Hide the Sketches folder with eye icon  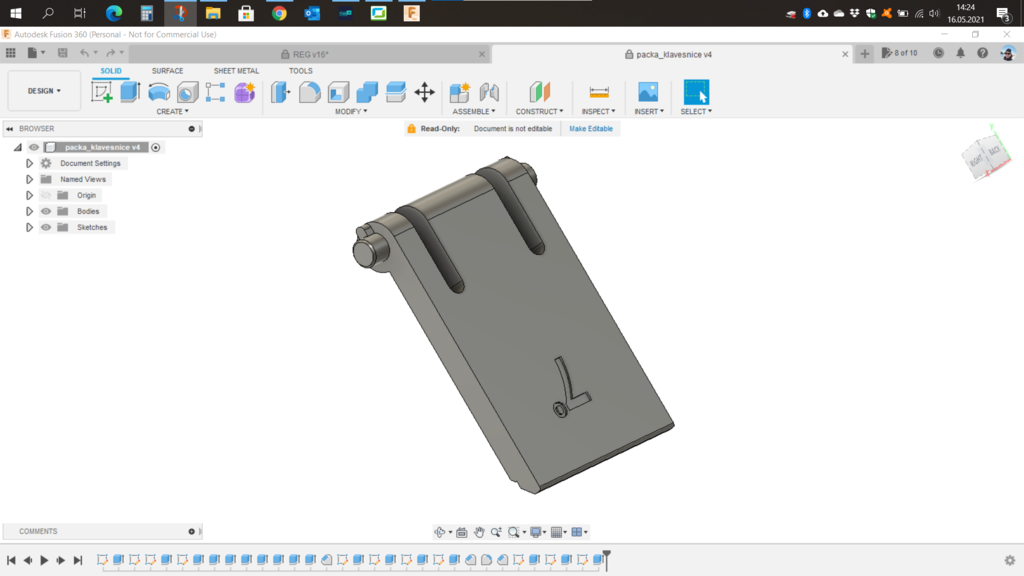pos(46,228)
